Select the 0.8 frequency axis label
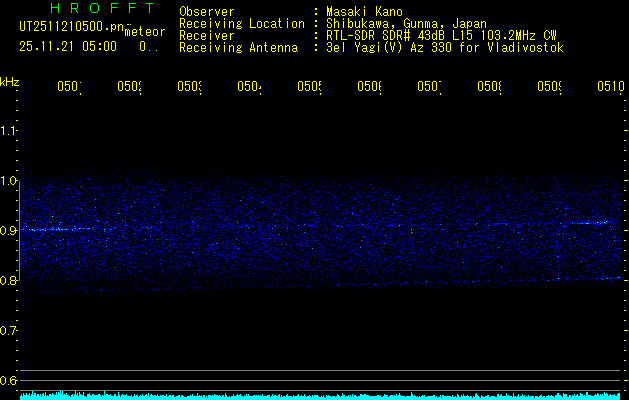This screenshot has height=400, width=629. point(9,281)
